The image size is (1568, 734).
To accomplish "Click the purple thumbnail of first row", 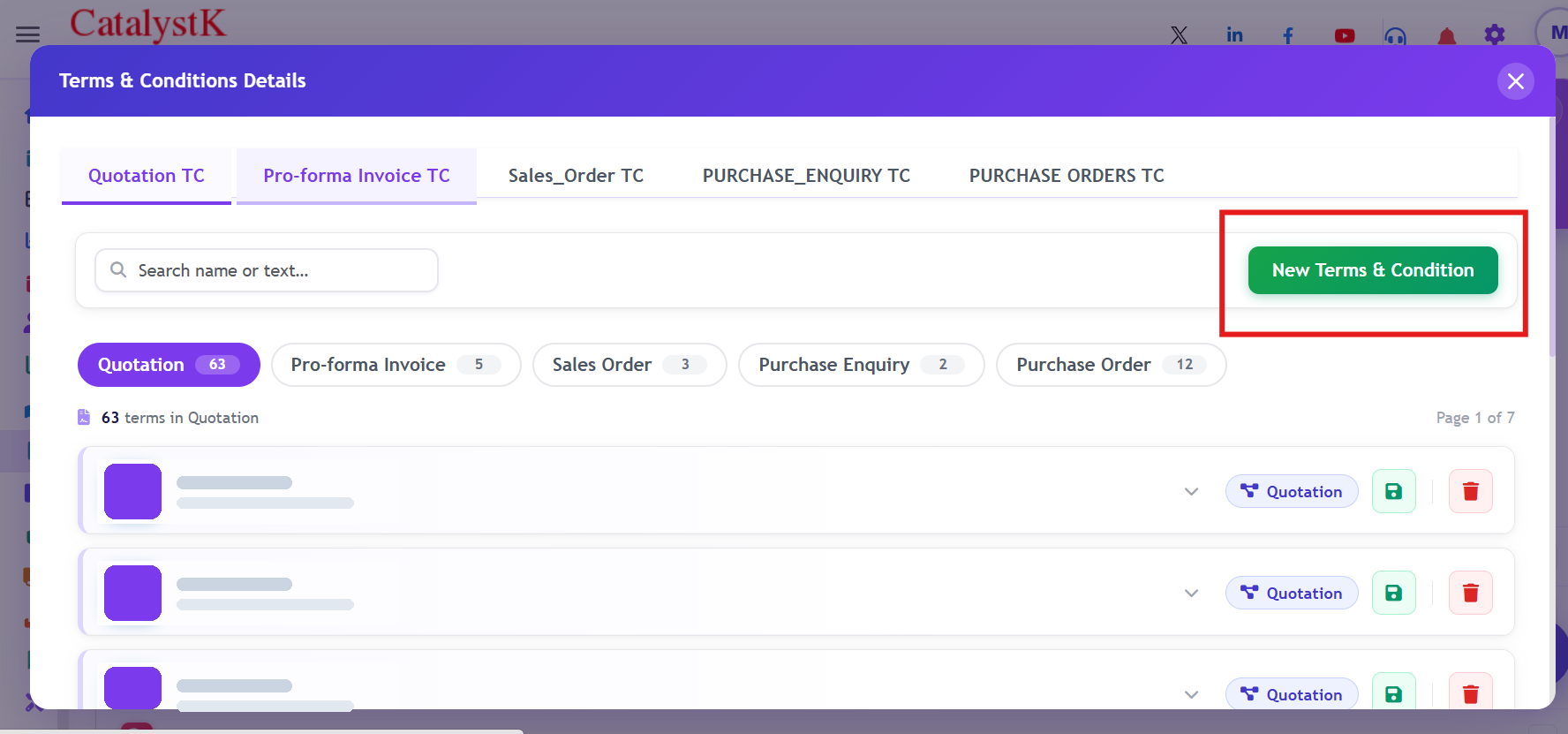I will (x=132, y=491).
